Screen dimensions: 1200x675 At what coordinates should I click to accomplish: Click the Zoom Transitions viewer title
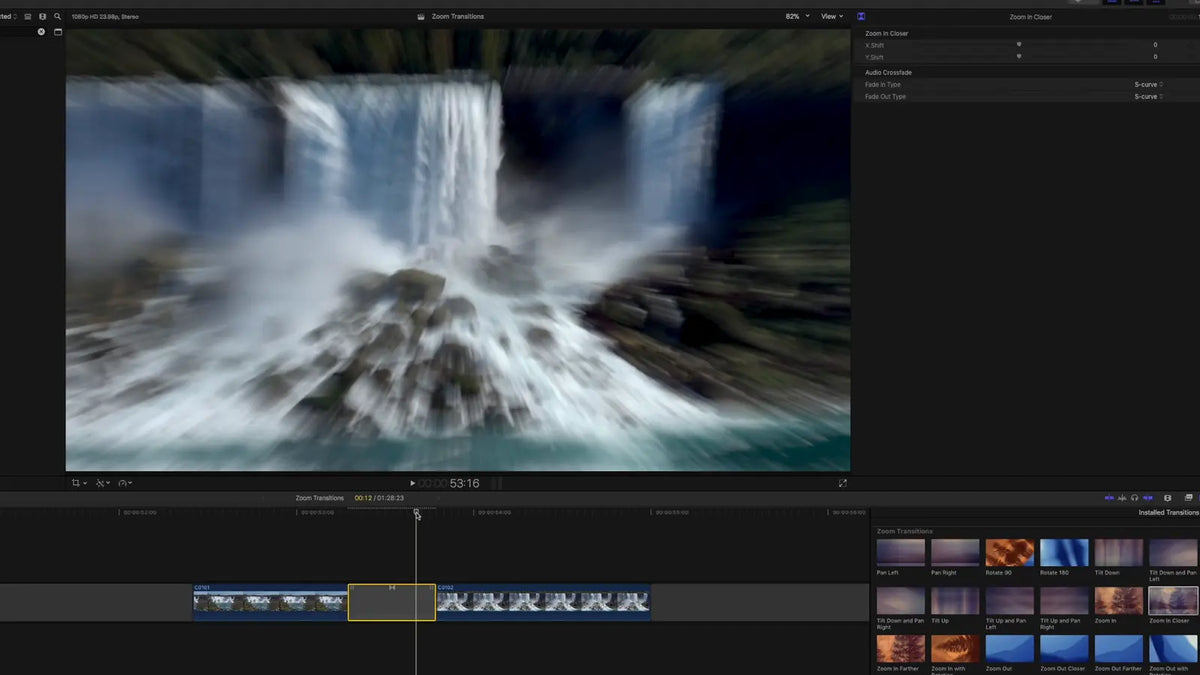click(458, 16)
